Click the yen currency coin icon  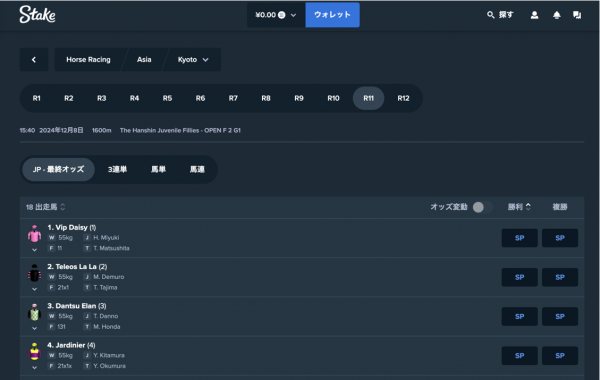point(282,15)
